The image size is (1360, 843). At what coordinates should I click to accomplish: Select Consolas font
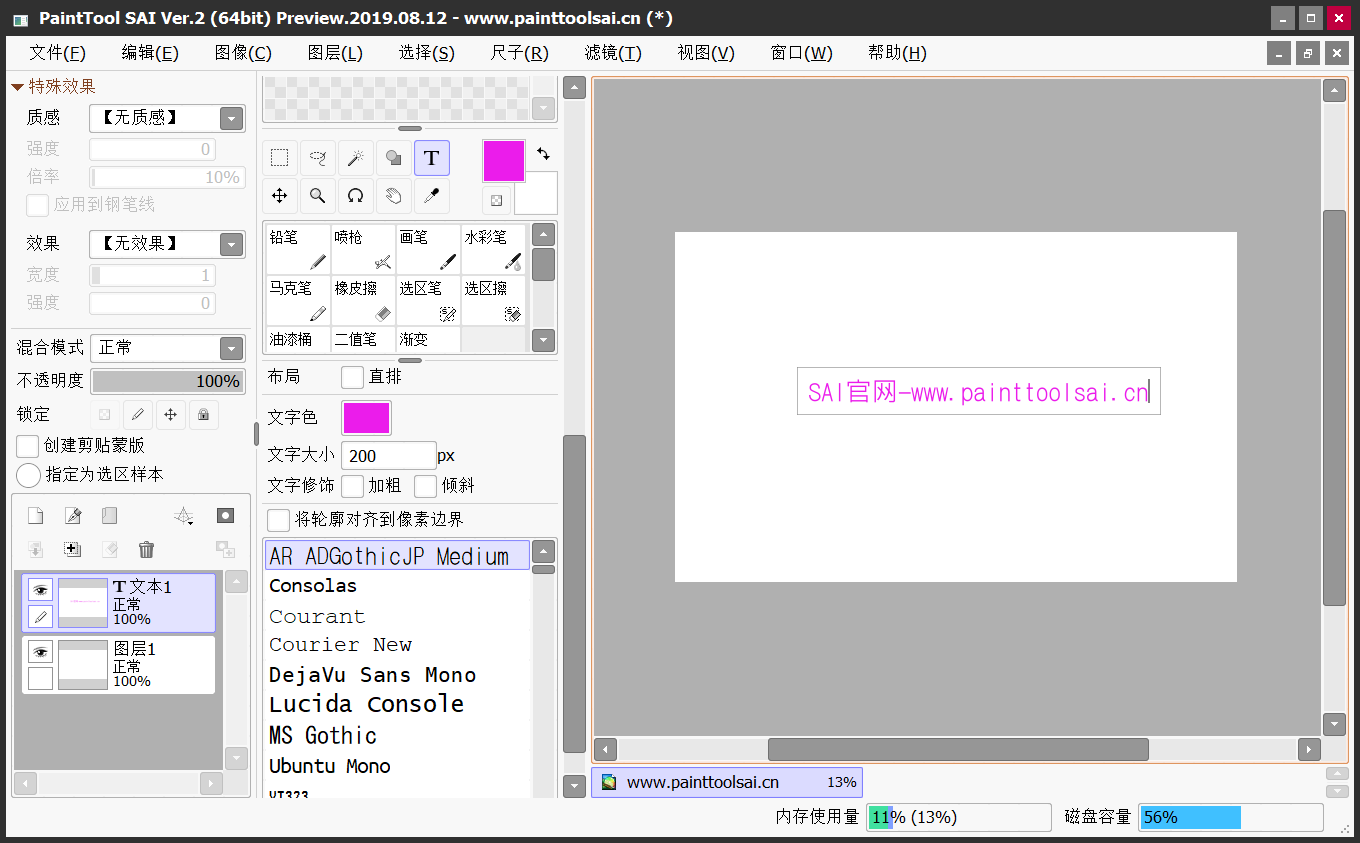[x=313, y=586]
